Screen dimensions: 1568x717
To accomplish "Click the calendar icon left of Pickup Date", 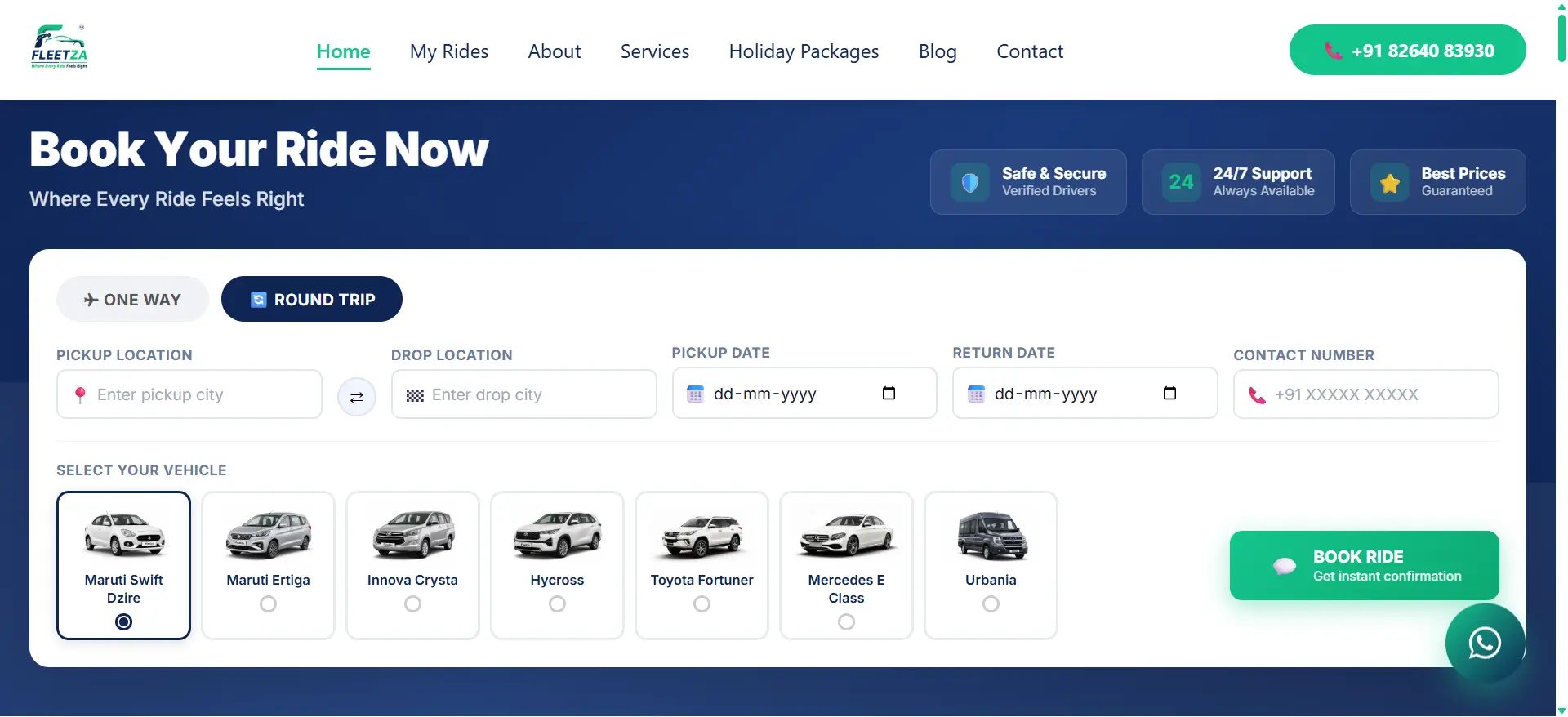I will click(x=695, y=394).
